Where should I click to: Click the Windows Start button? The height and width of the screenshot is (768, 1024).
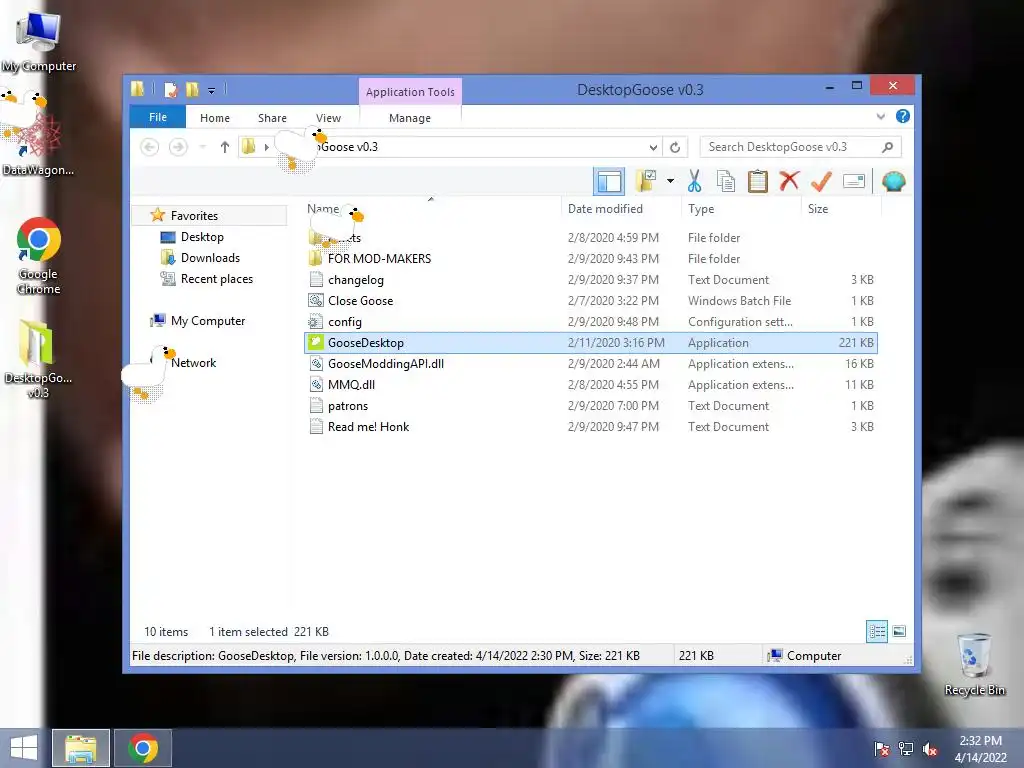[24, 748]
